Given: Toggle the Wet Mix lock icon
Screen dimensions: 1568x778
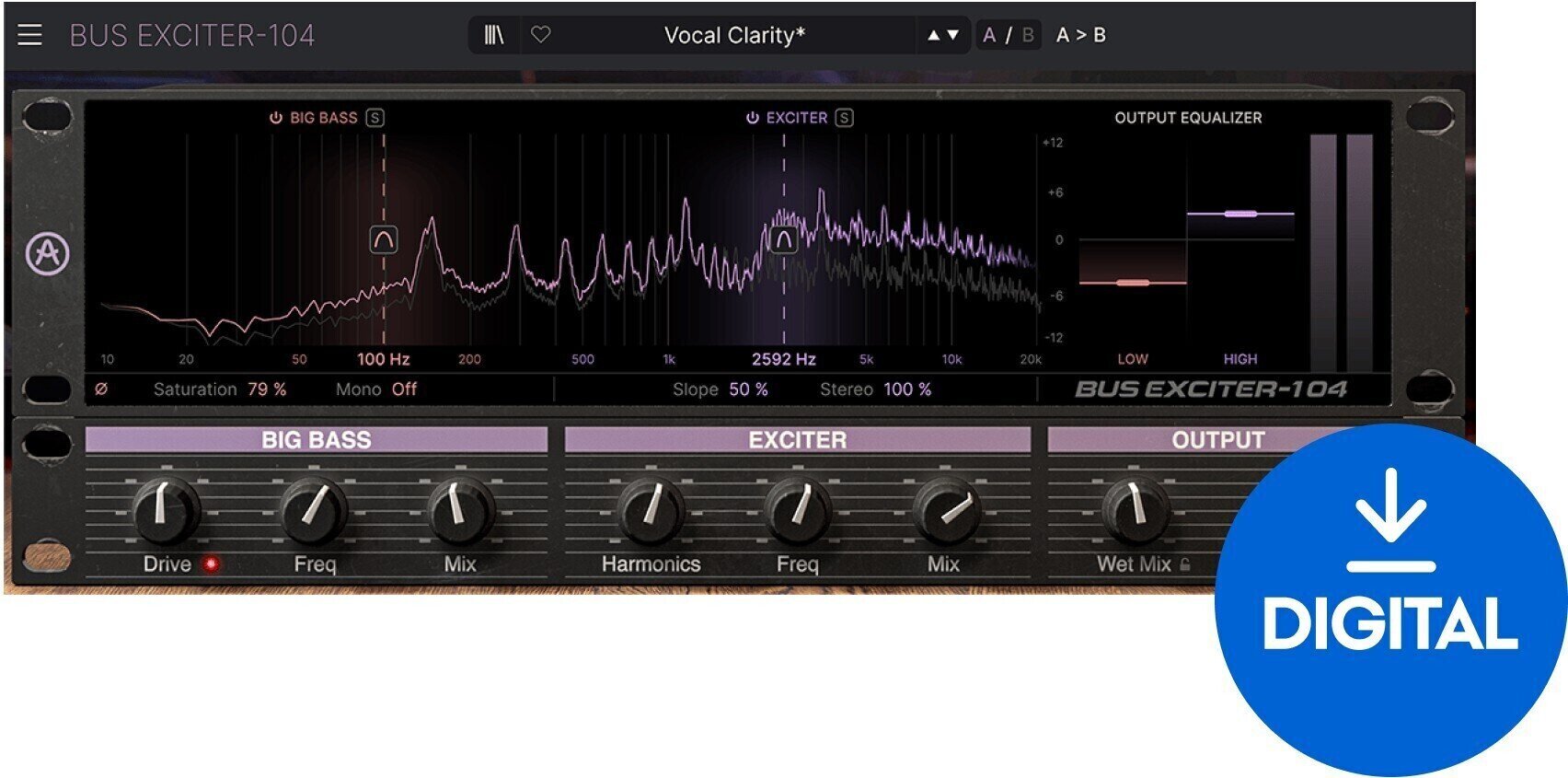Looking at the screenshot, I should click(x=1185, y=564).
